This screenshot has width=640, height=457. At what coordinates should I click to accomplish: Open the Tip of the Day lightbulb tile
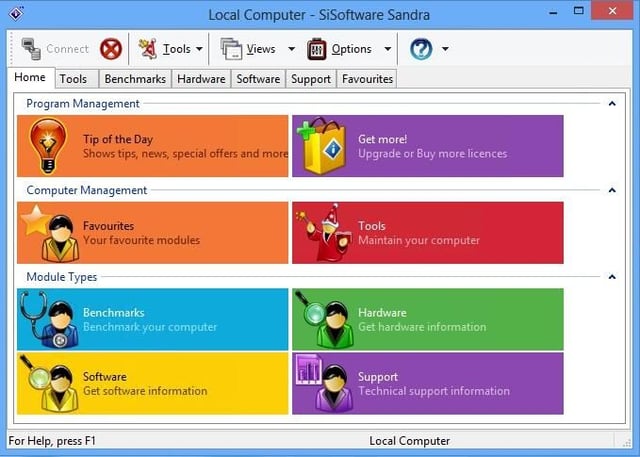(153, 146)
